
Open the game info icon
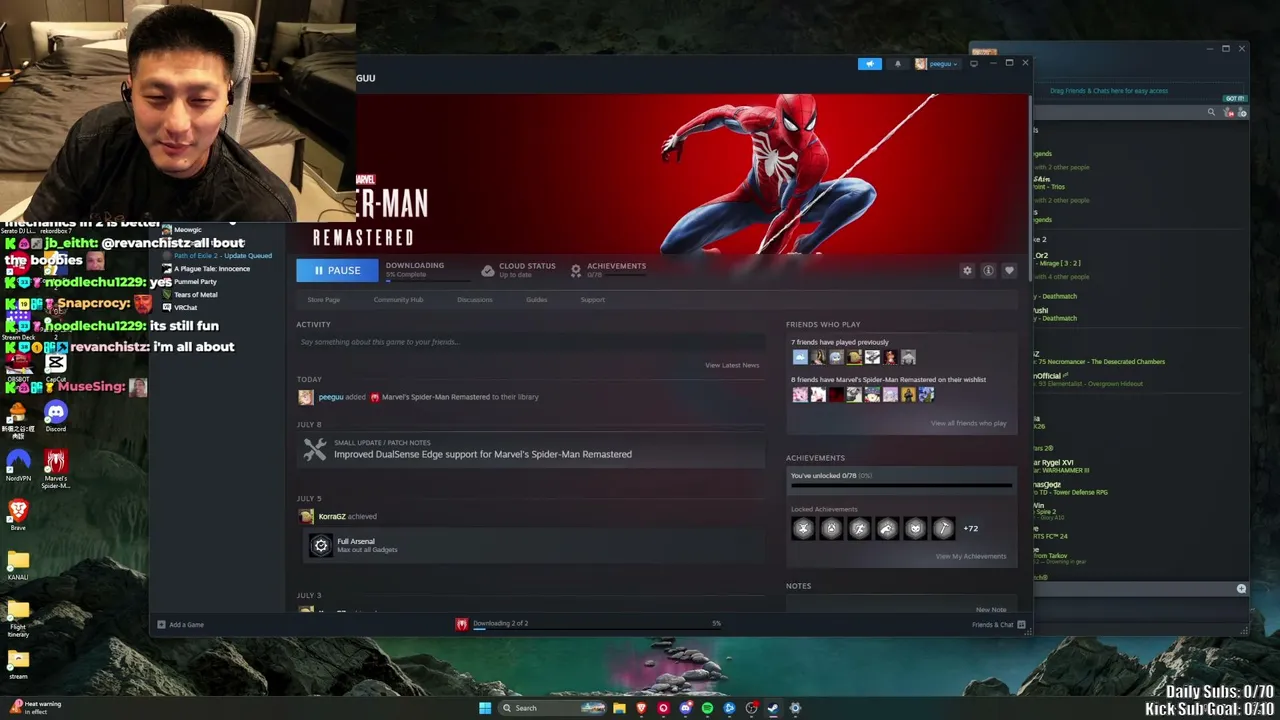pyautogui.click(x=988, y=271)
